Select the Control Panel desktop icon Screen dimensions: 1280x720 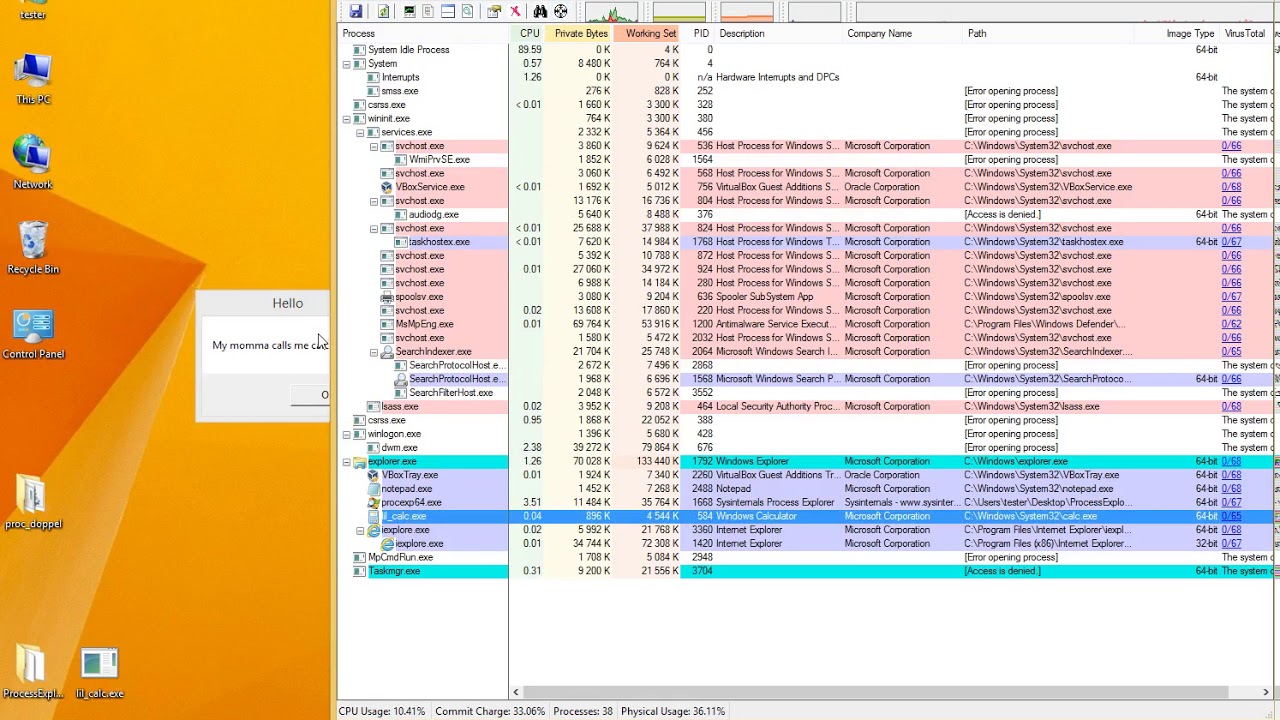point(33,334)
